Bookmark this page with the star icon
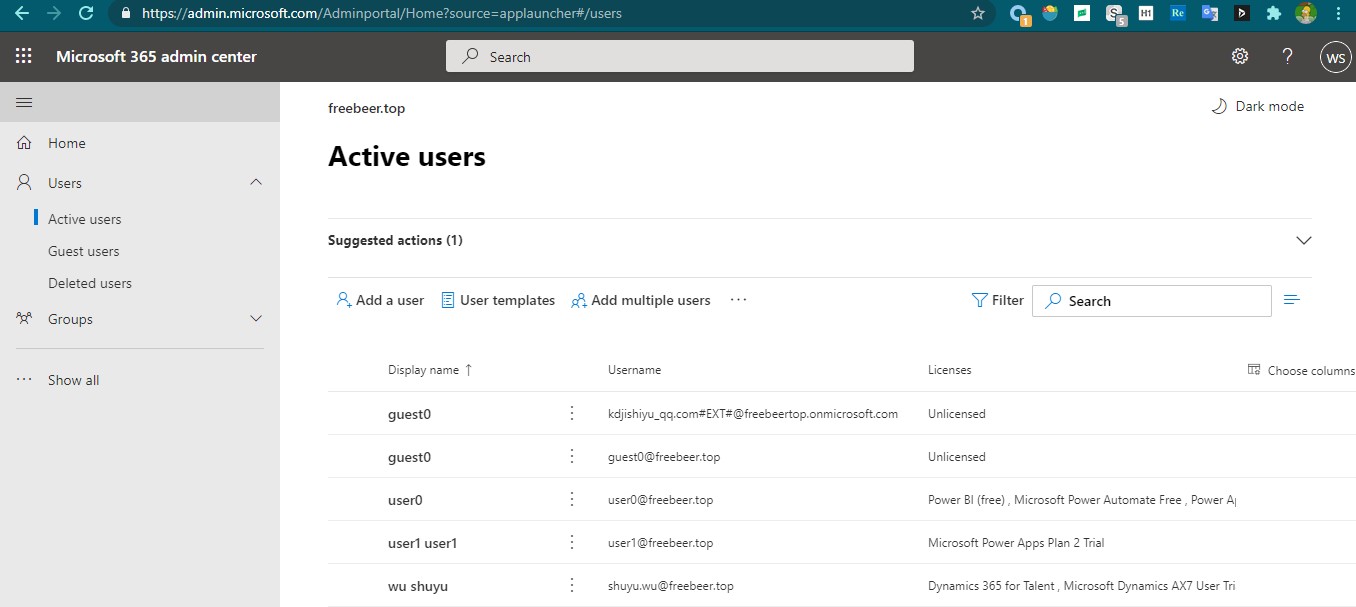1356x607 pixels. (x=978, y=13)
